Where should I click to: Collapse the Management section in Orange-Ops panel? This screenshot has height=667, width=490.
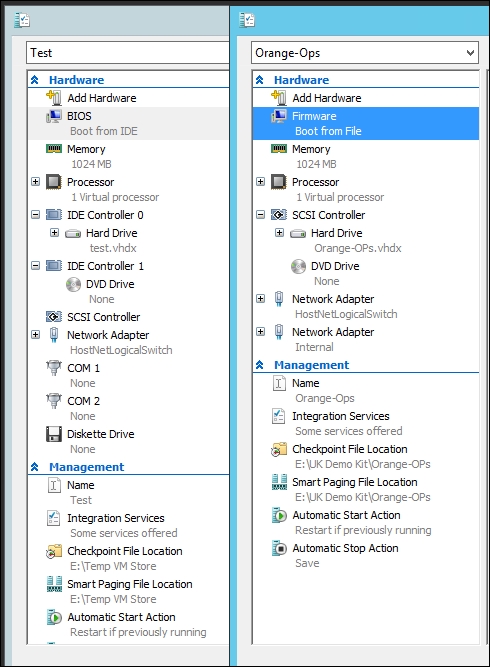(260, 365)
